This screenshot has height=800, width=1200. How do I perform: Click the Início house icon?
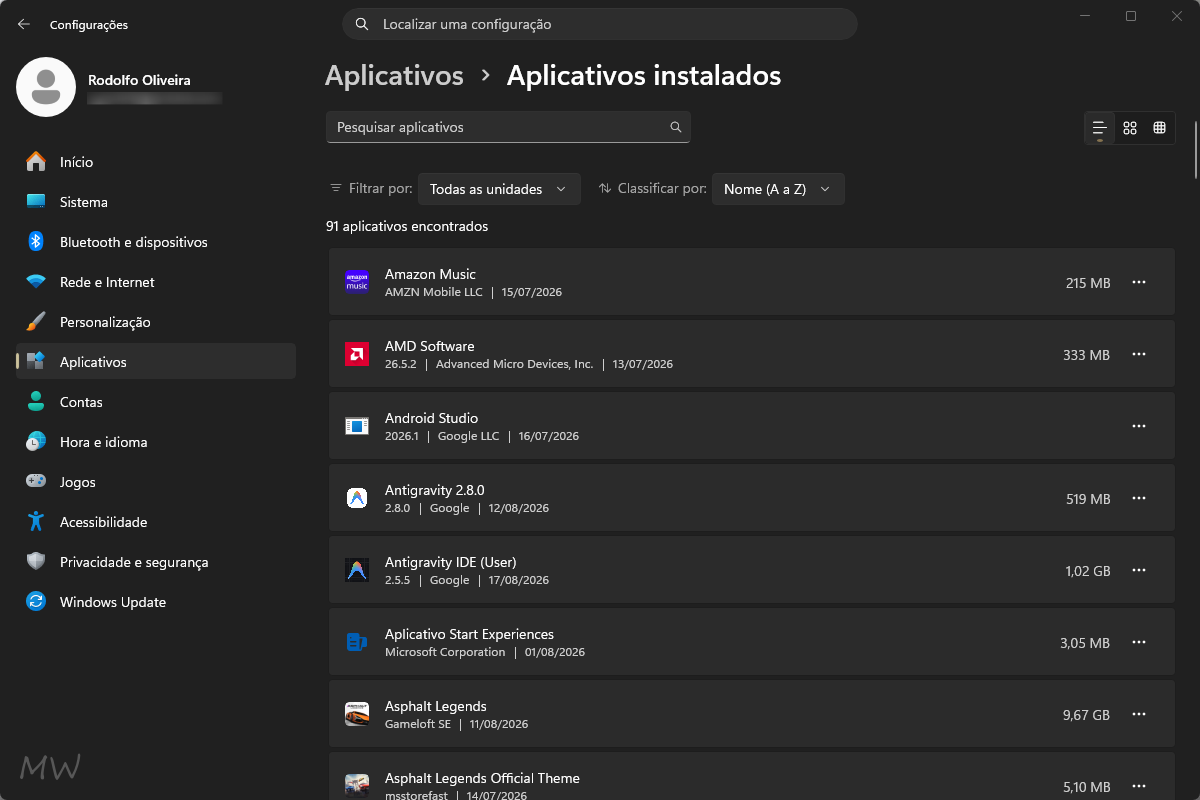pos(36,162)
